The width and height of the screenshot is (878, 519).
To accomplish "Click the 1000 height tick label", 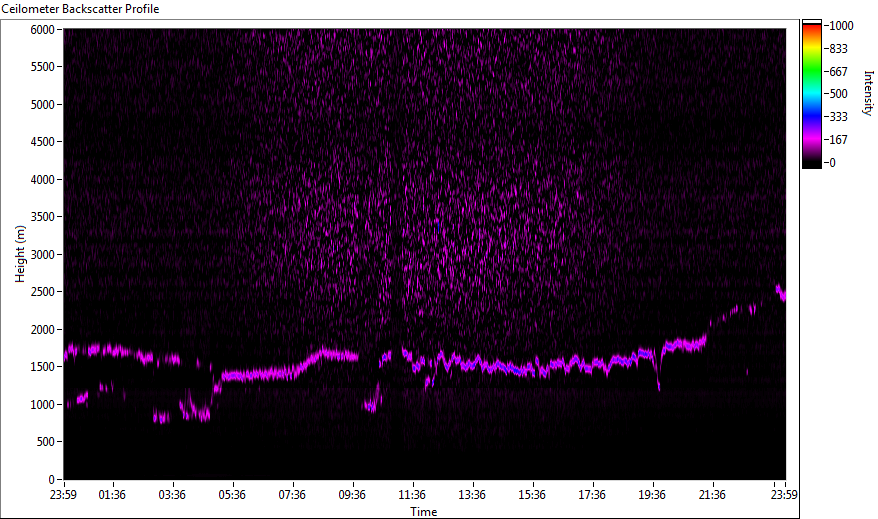I will click(43, 405).
